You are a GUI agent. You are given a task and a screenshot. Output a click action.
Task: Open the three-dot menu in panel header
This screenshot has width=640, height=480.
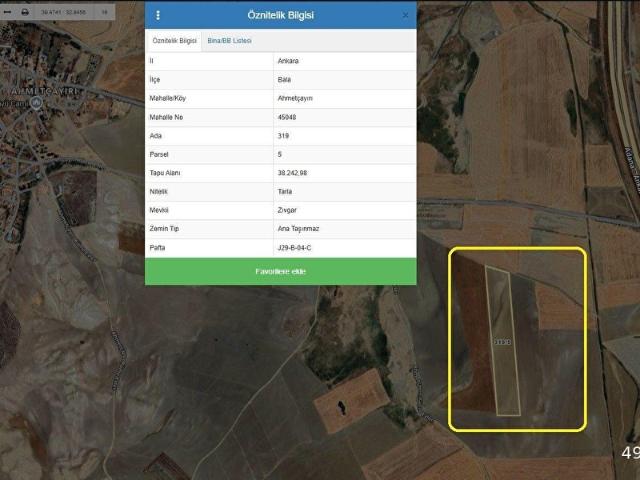158,15
